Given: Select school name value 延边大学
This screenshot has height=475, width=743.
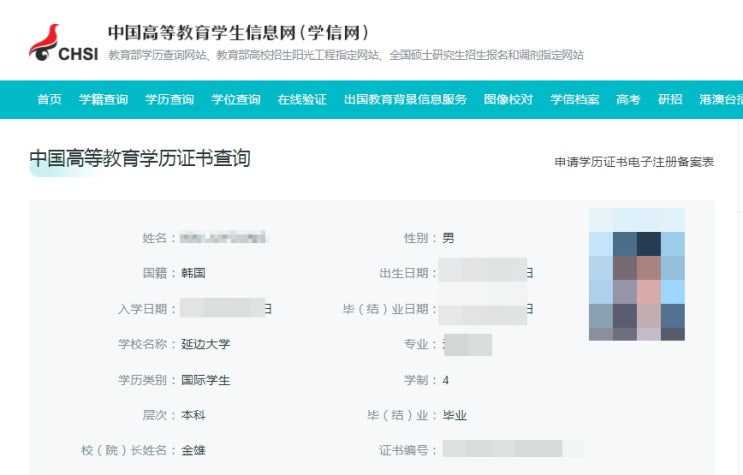Looking at the screenshot, I should [206, 344].
